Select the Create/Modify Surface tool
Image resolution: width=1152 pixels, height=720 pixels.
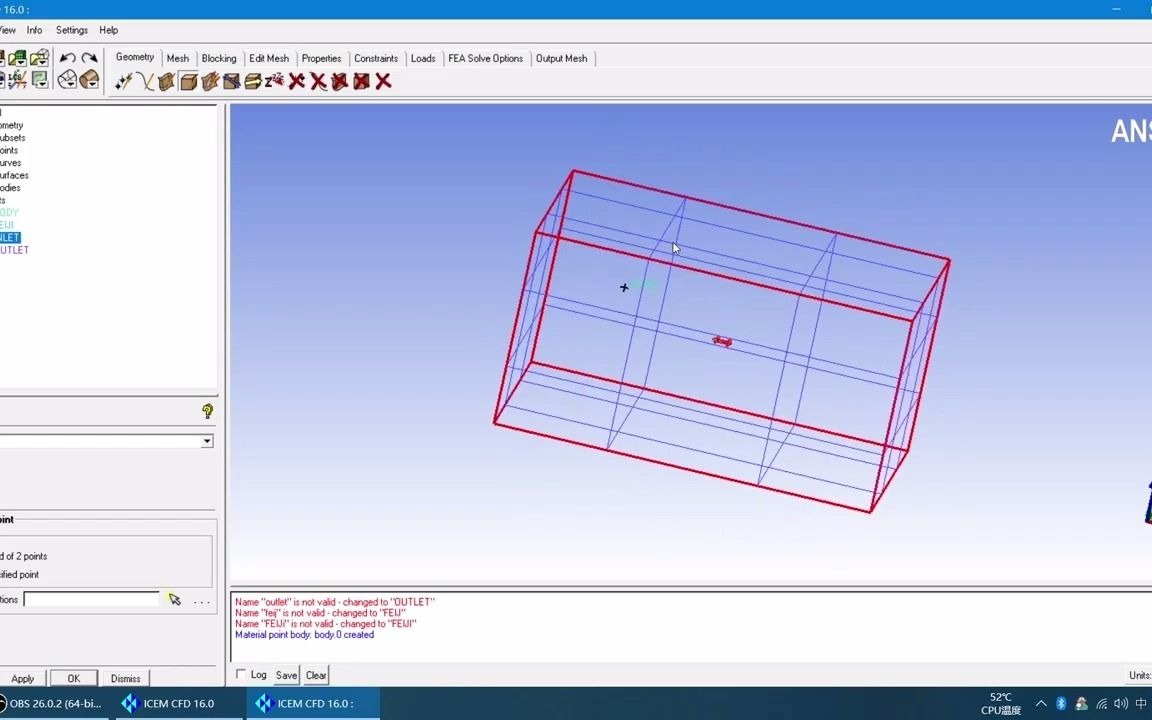pyautogui.click(x=166, y=81)
